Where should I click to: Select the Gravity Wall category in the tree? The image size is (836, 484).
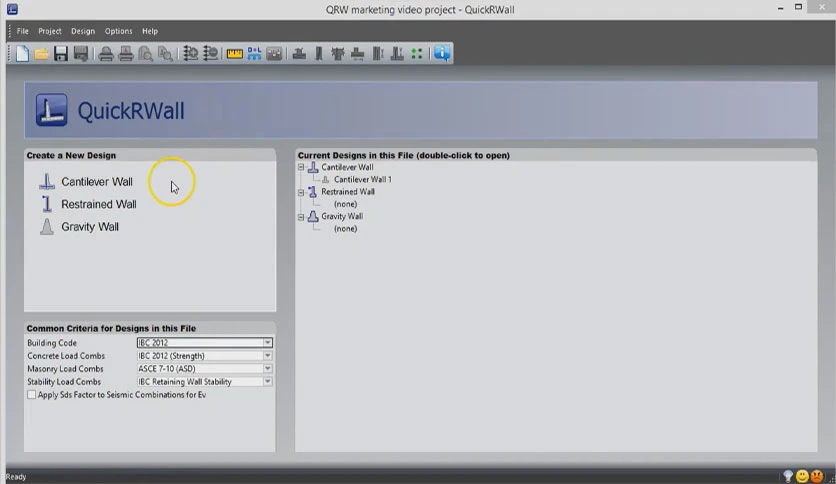342,216
